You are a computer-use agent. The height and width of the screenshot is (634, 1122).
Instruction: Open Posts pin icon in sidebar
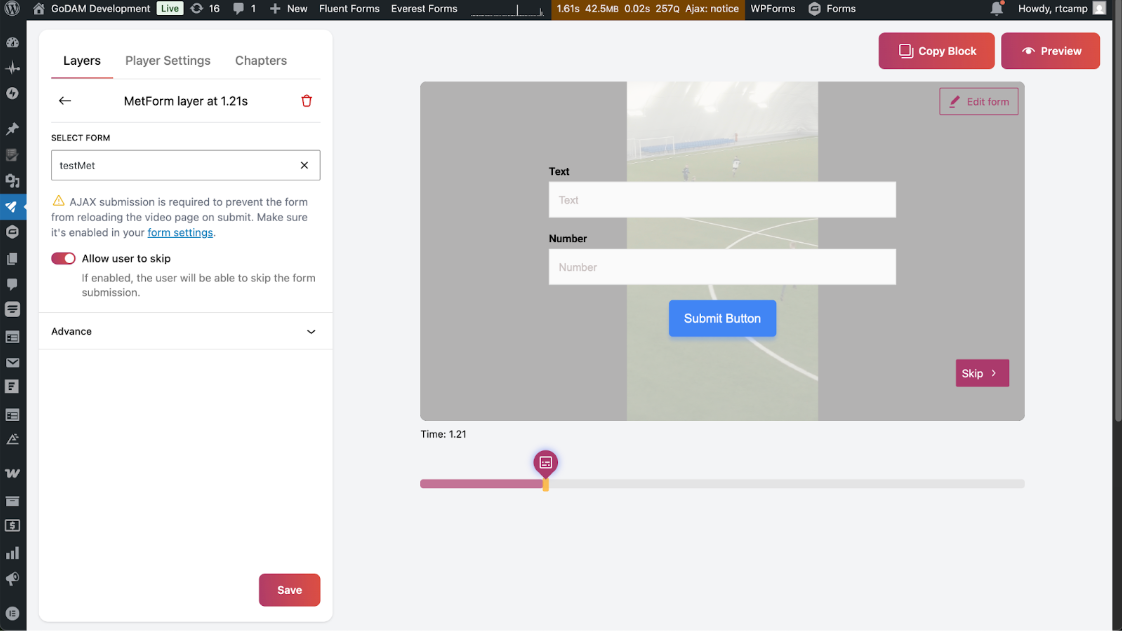pos(13,129)
